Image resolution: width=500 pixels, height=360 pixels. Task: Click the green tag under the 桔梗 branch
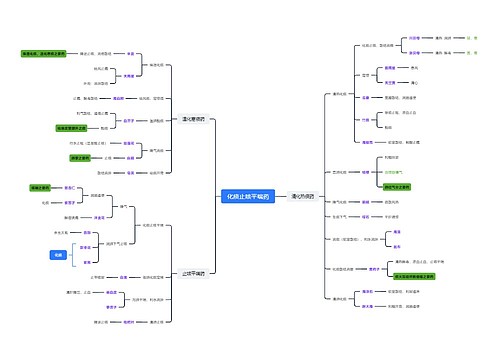pyautogui.click(x=397, y=187)
